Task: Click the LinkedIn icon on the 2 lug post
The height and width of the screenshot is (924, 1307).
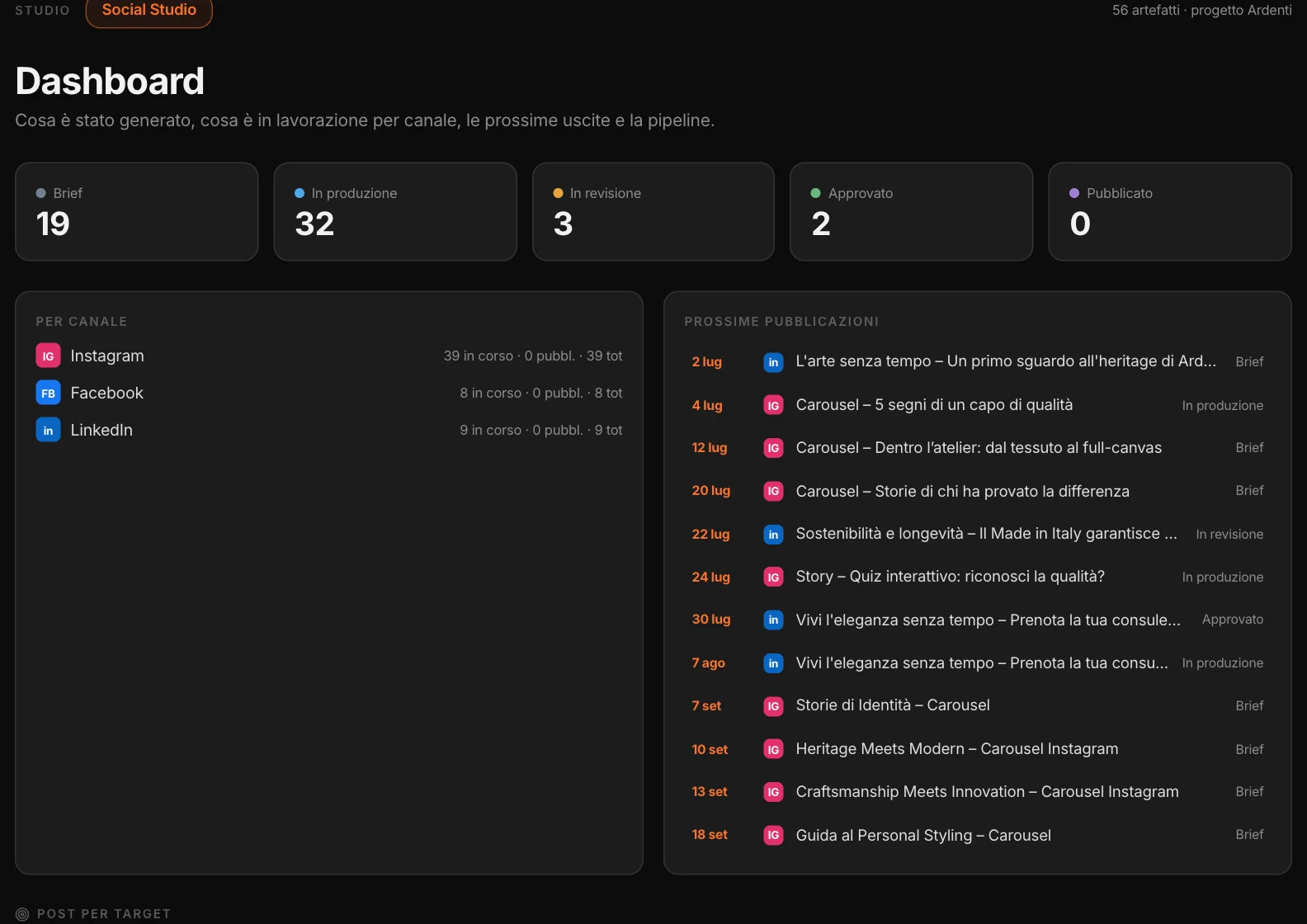Action: click(x=773, y=362)
